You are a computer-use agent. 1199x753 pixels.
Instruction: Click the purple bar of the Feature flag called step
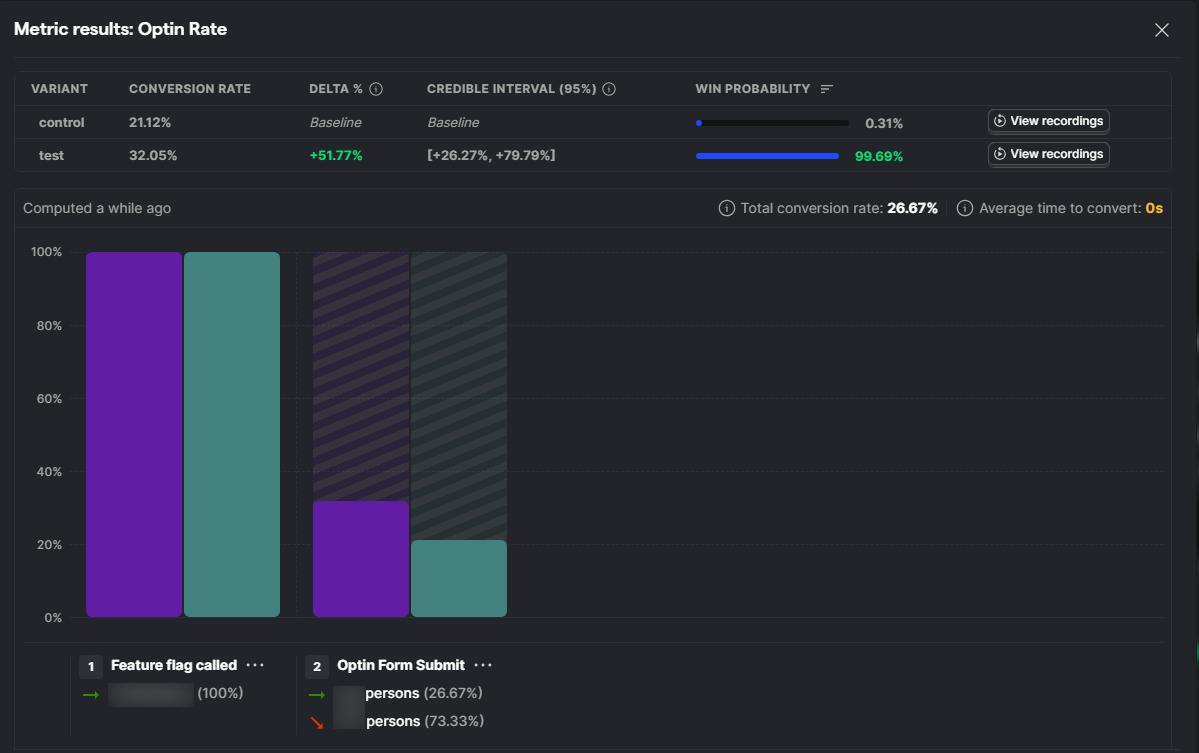(x=134, y=434)
